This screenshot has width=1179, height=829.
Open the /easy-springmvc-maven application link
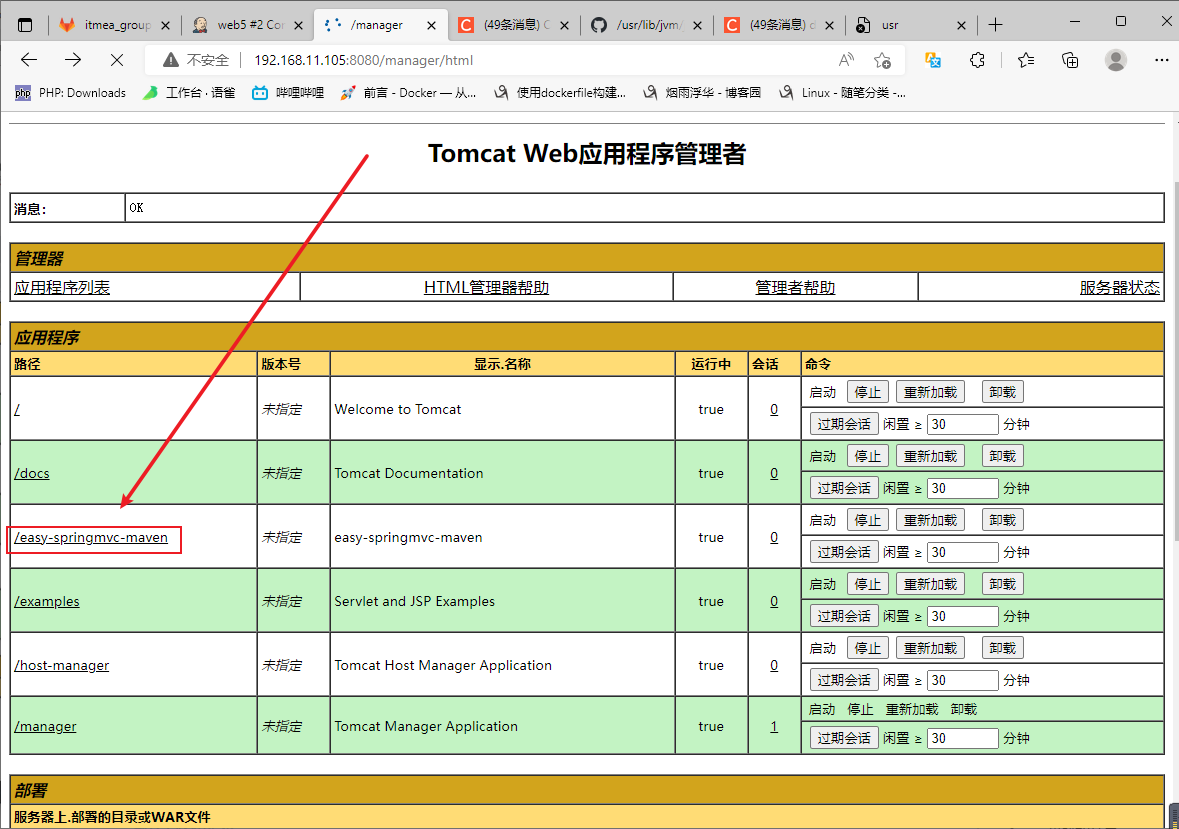(x=91, y=537)
